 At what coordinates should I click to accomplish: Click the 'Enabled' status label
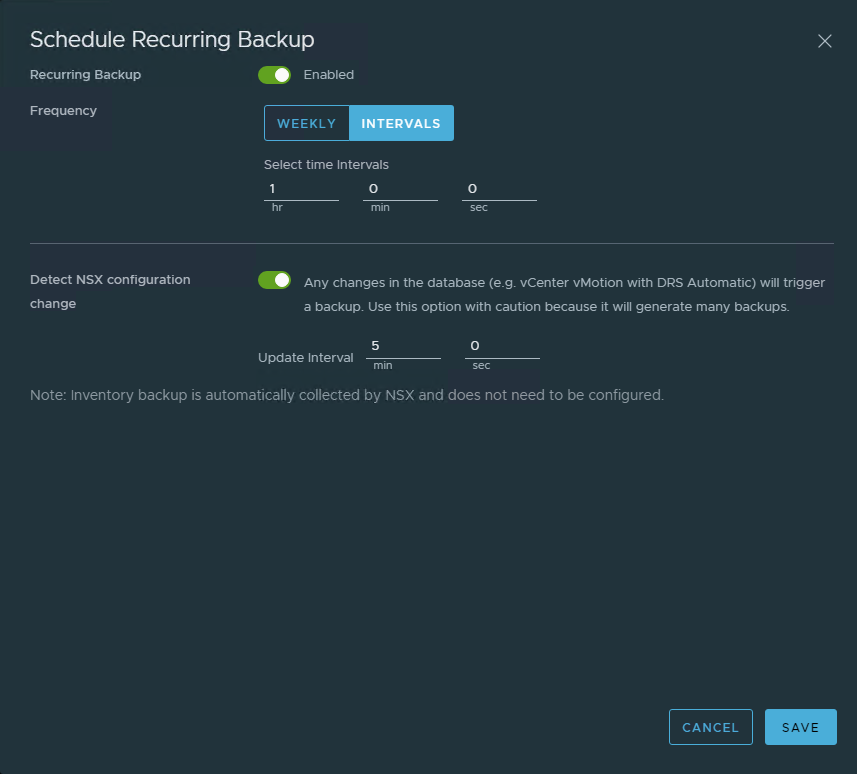click(x=328, y=75)
